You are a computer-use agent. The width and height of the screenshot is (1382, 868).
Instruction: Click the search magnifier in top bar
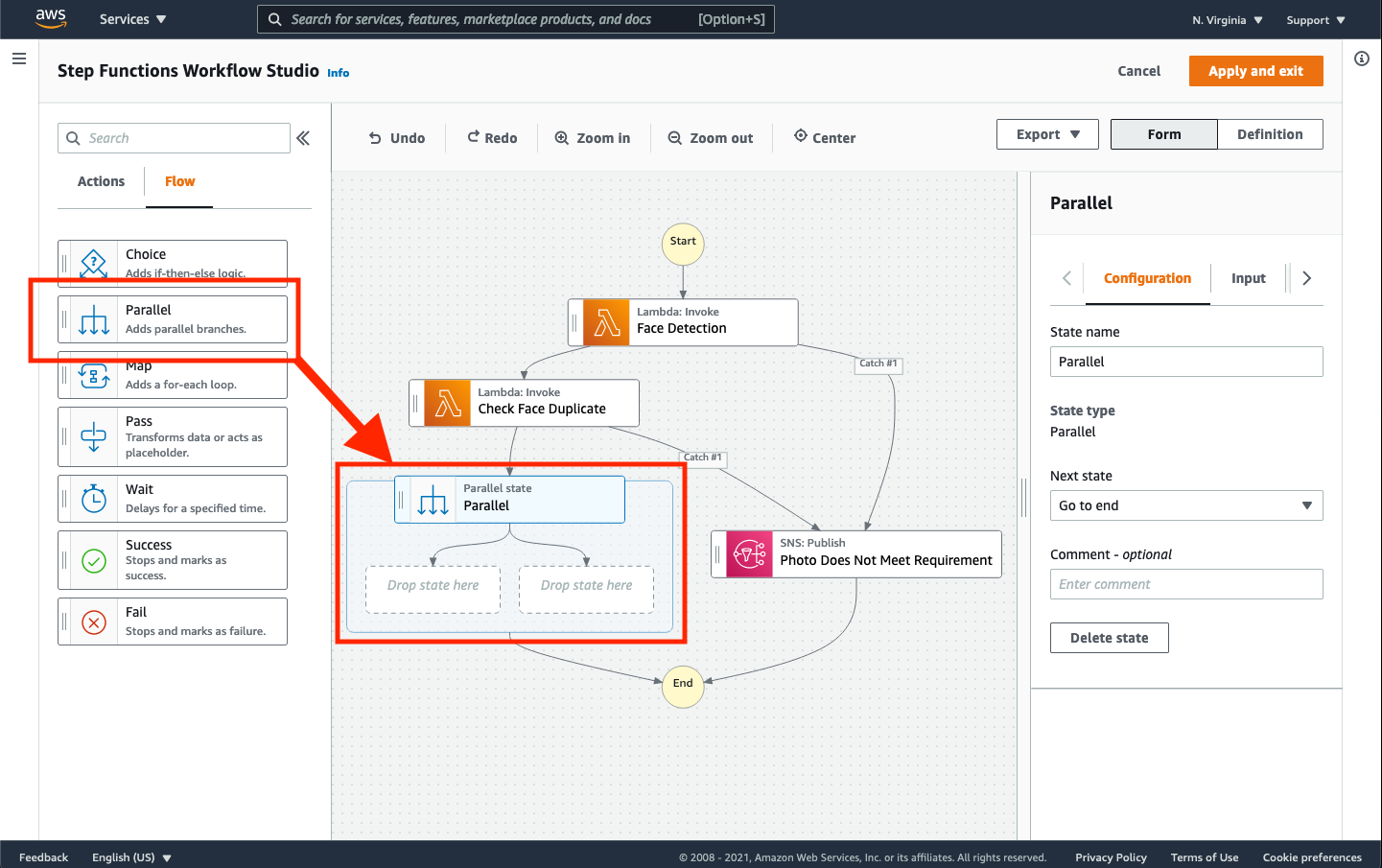(275, 19)
